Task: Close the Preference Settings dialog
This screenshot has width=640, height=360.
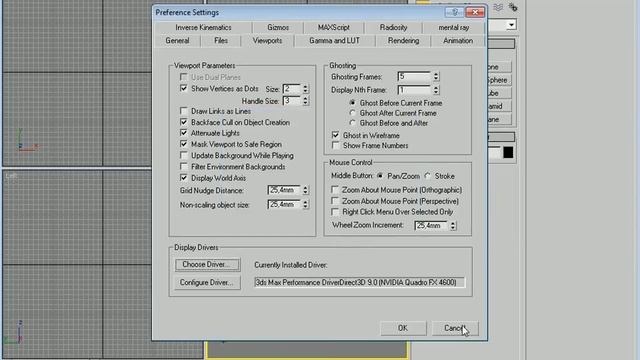Action: pos(475,12)
